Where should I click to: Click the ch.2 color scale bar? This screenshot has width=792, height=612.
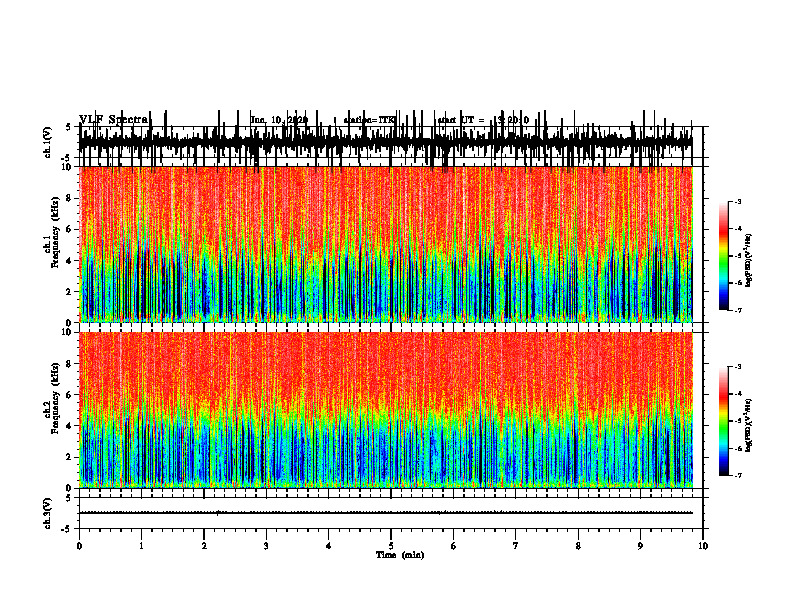tap(724, 421)
